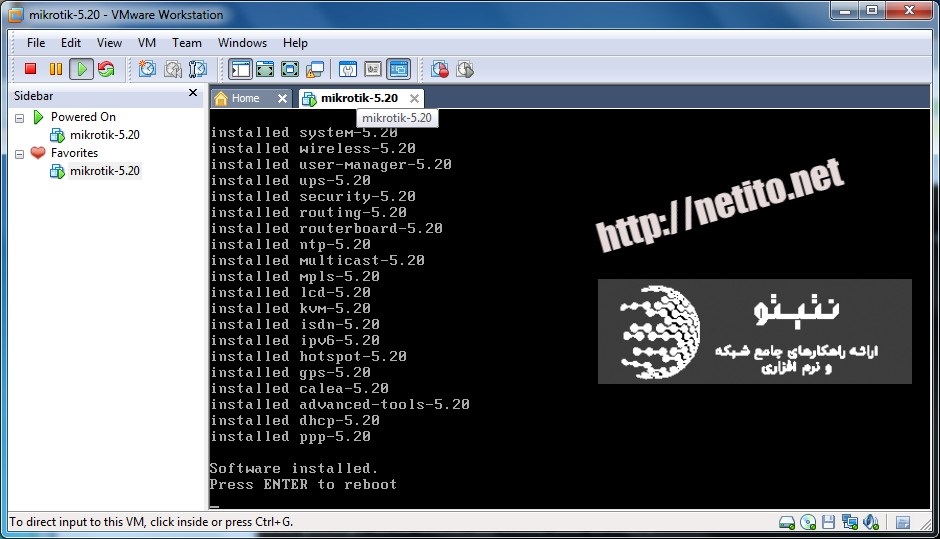
Task: Open the File menu
Action: click(x=36, y=43)
